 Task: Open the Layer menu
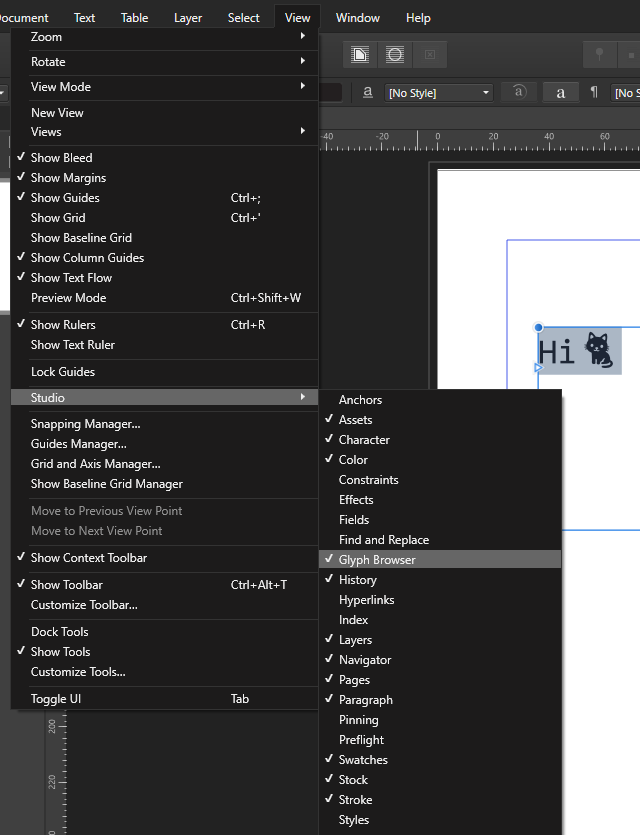pos(187,18)
